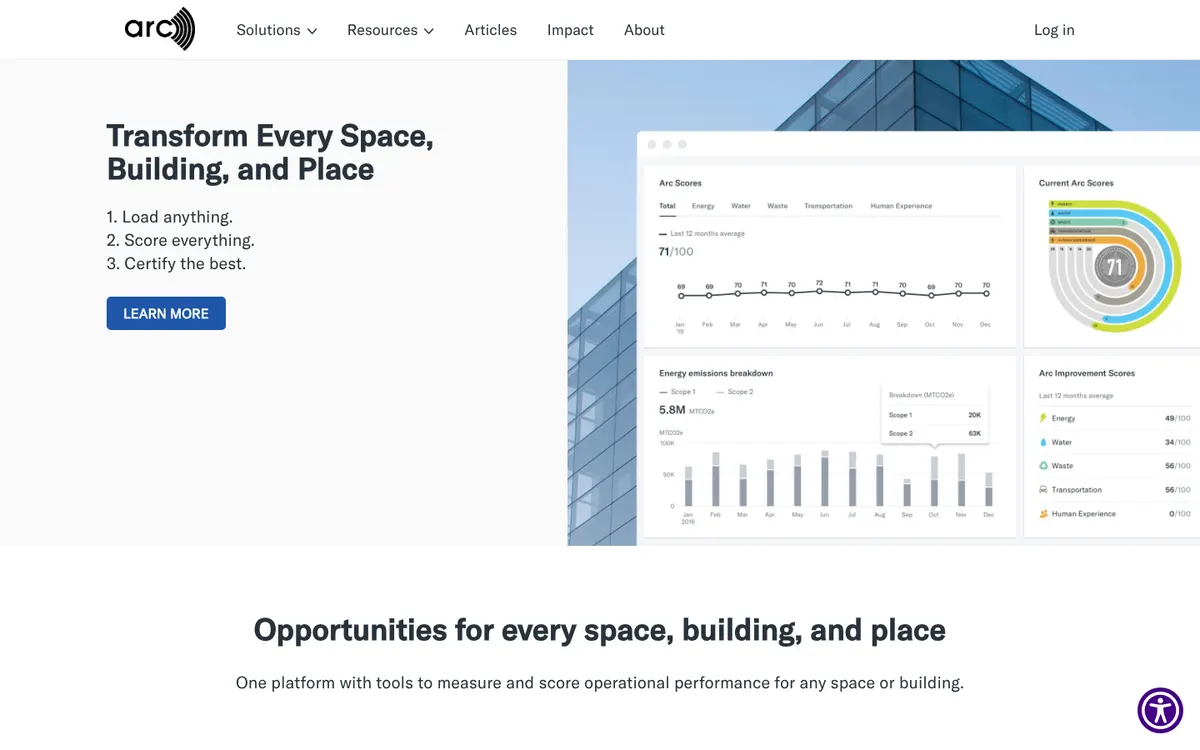
Task: Open the Articles page
Action: [490, 30]
